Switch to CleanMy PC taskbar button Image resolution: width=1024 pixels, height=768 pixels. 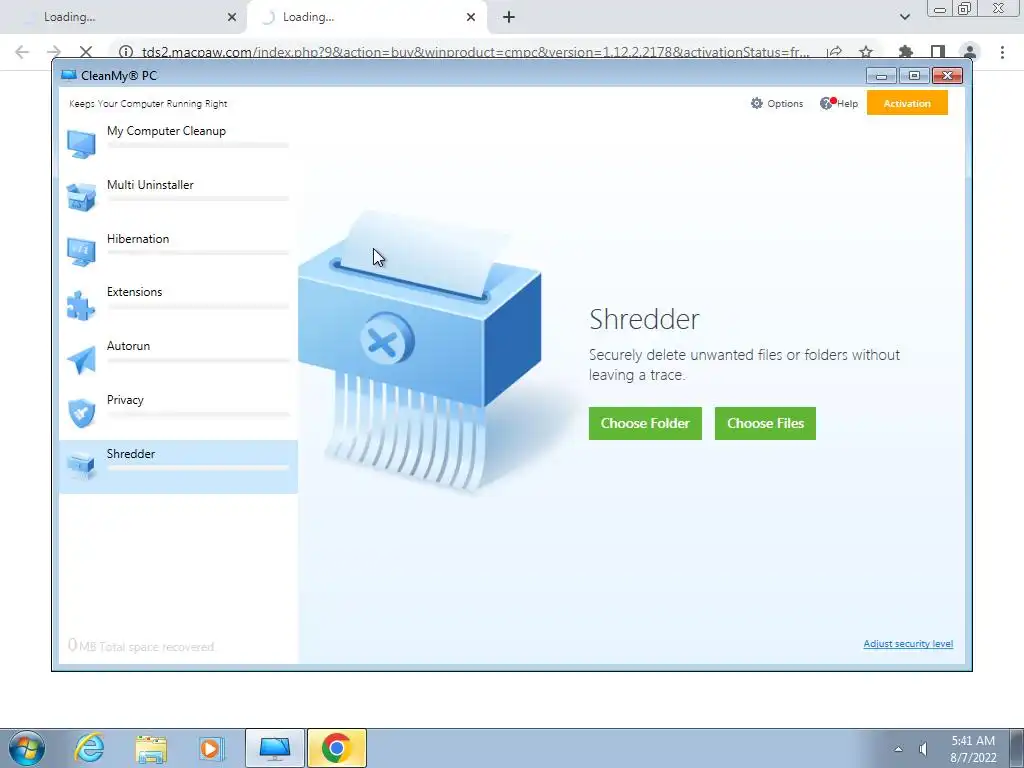click(x=275, y=748)
